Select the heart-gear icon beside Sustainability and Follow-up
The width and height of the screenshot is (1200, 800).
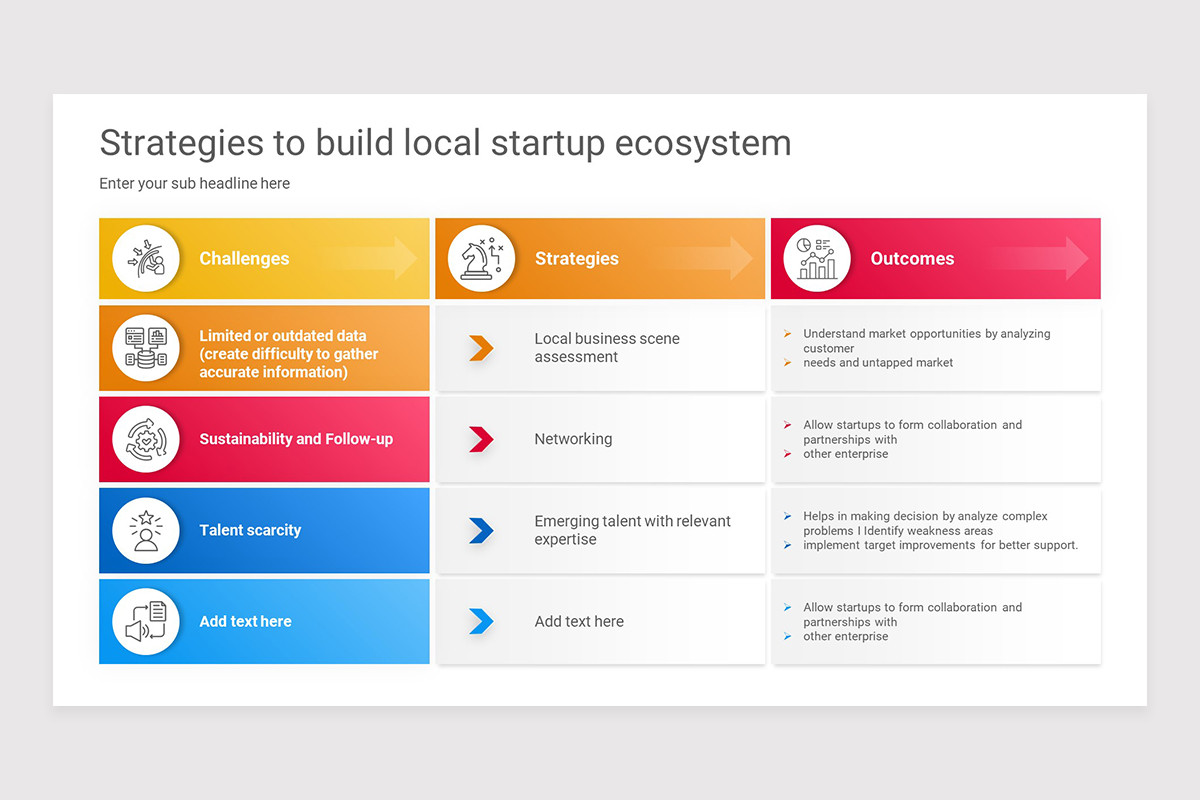[x=146, y=439]
